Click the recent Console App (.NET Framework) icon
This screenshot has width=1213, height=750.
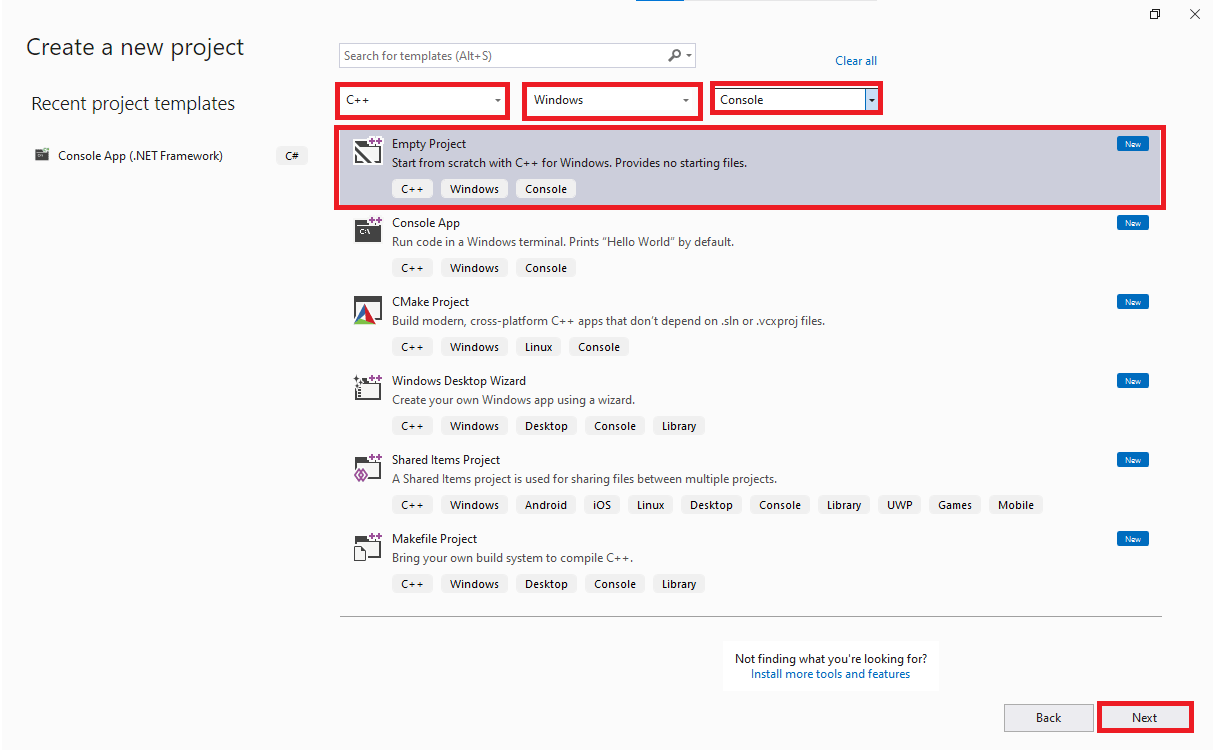coord(42,155)
